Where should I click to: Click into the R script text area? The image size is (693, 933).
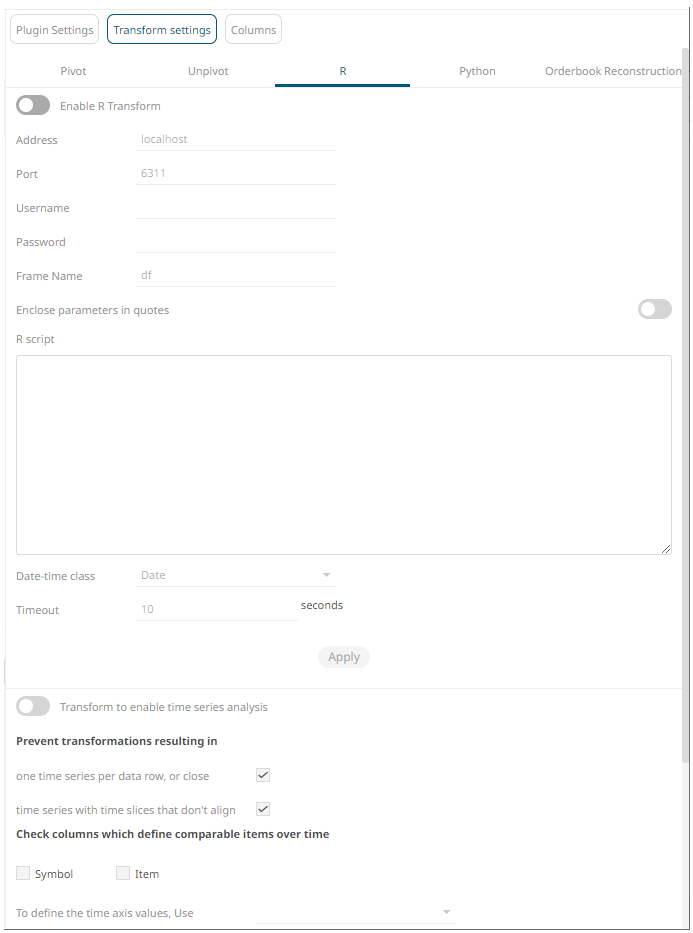pos(344,455)
